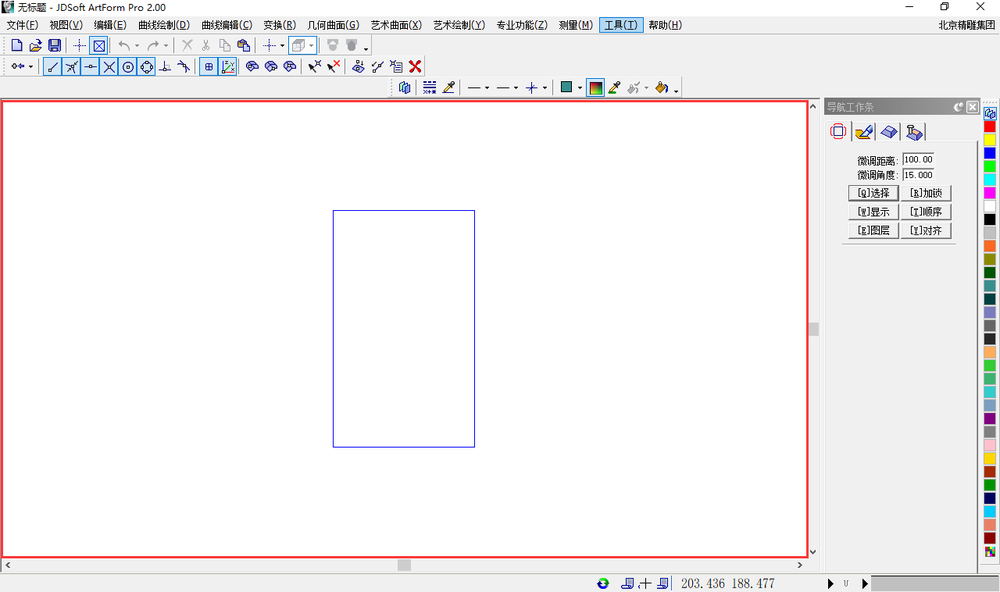Save the document with the floppy disk icon
The image size is (1000, 592).
click(54, 45)
